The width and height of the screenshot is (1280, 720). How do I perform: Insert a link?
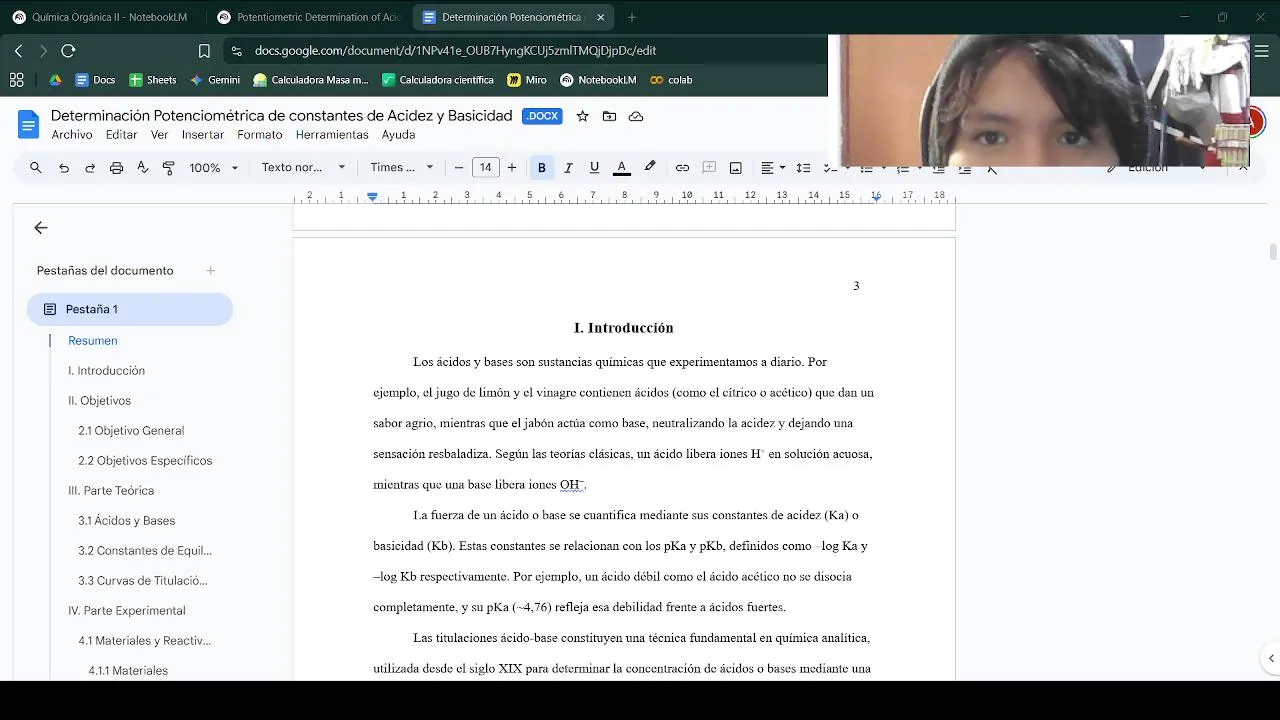[x=682, y=168]
